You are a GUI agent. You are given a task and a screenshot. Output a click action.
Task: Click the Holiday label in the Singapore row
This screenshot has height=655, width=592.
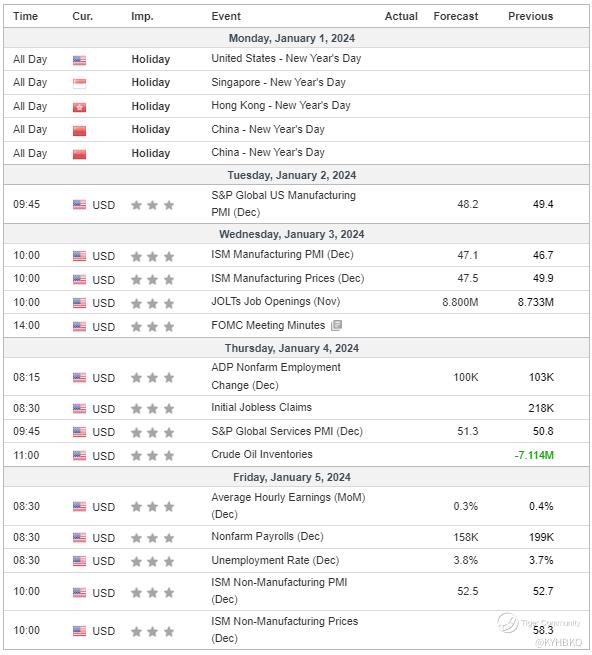tap(151, 82)
